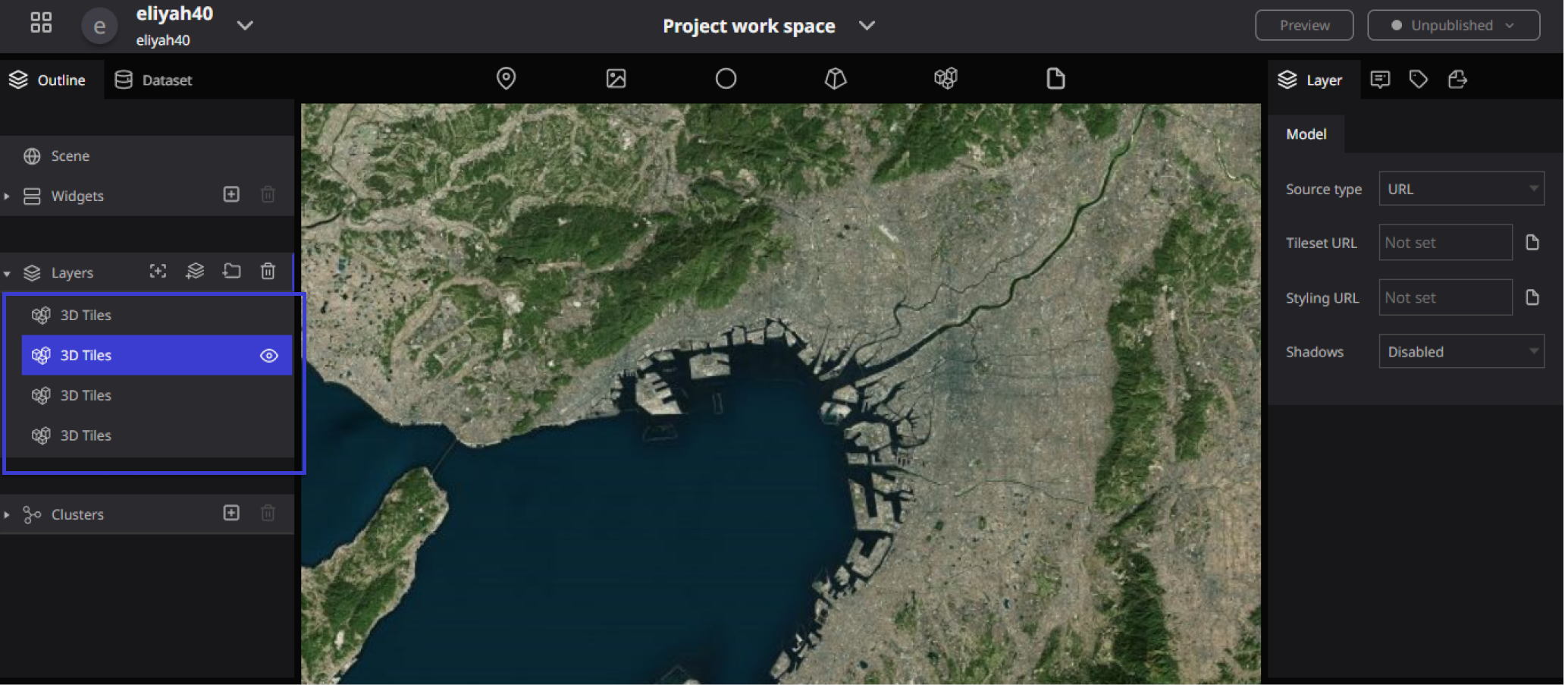Add a new widget
Image resolution: width=1568 pixels, height=685 pixels.
(231, 194)
